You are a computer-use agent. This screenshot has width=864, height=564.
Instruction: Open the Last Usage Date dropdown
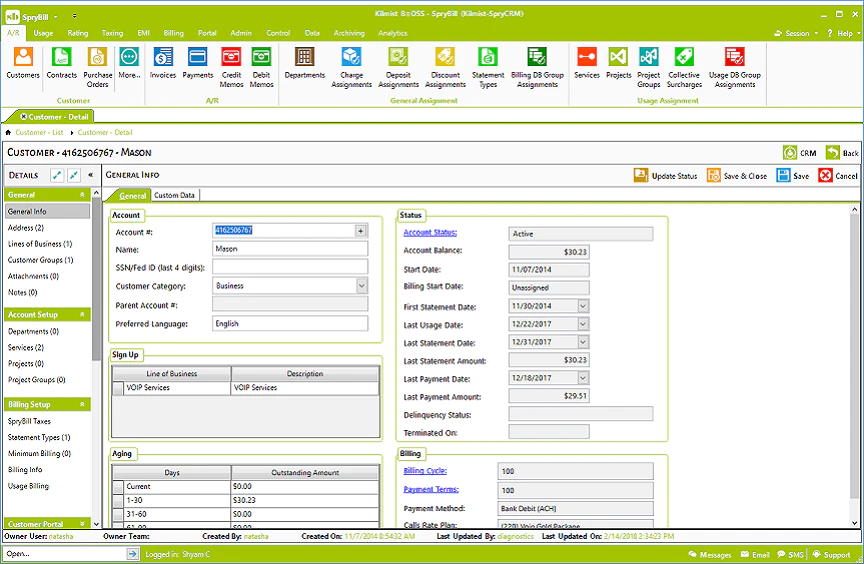click(x=583, y=324)
